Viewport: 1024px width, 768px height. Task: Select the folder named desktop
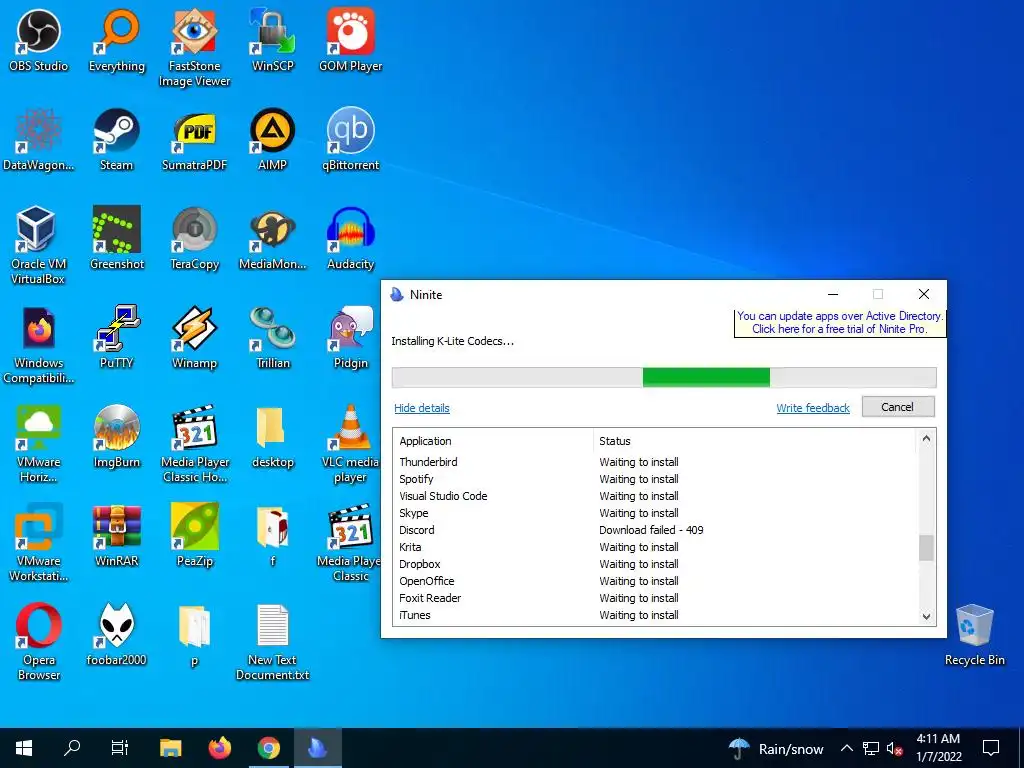click(272, 437)
